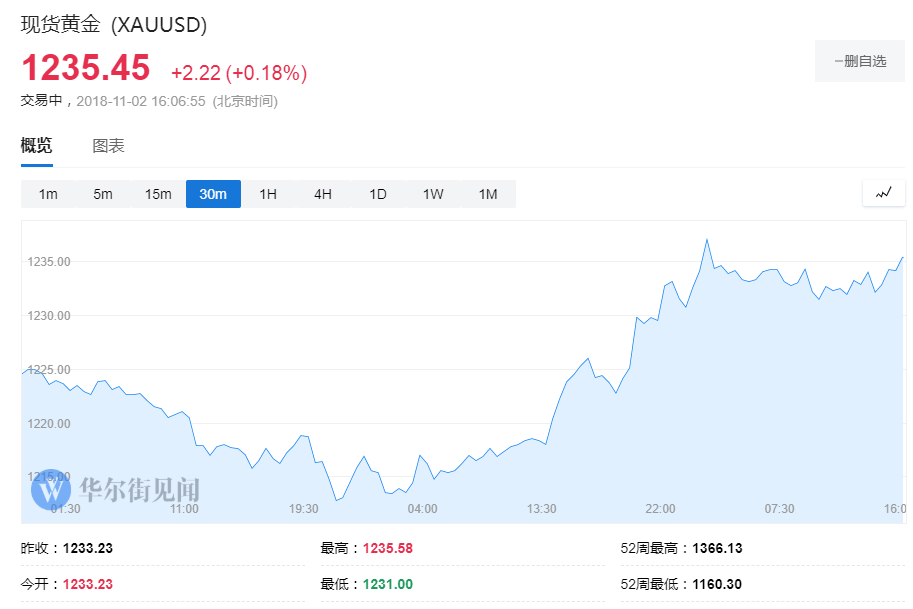The image size is (913, 609).
Task: Select the 1W weekly interval
Action: pos(433,194)
